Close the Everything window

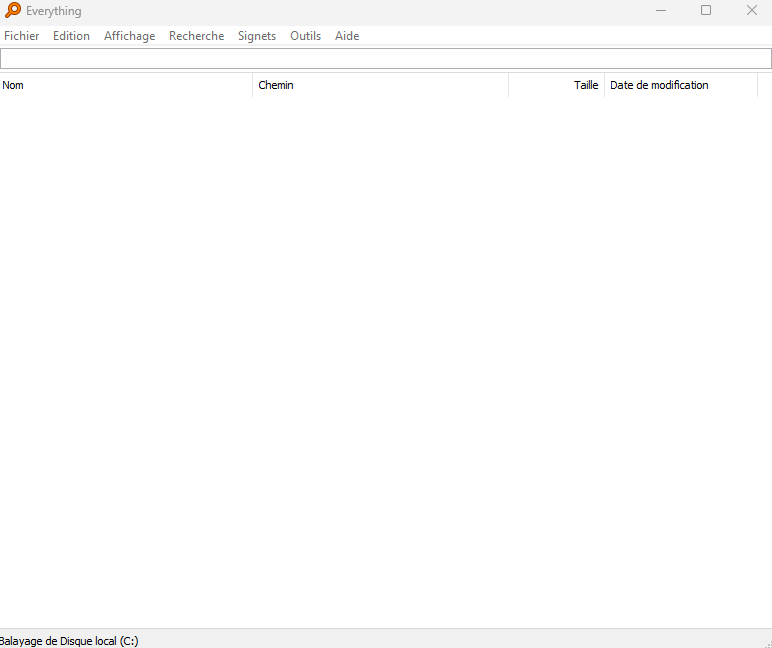pyautogui.click(x=751, y=10)
